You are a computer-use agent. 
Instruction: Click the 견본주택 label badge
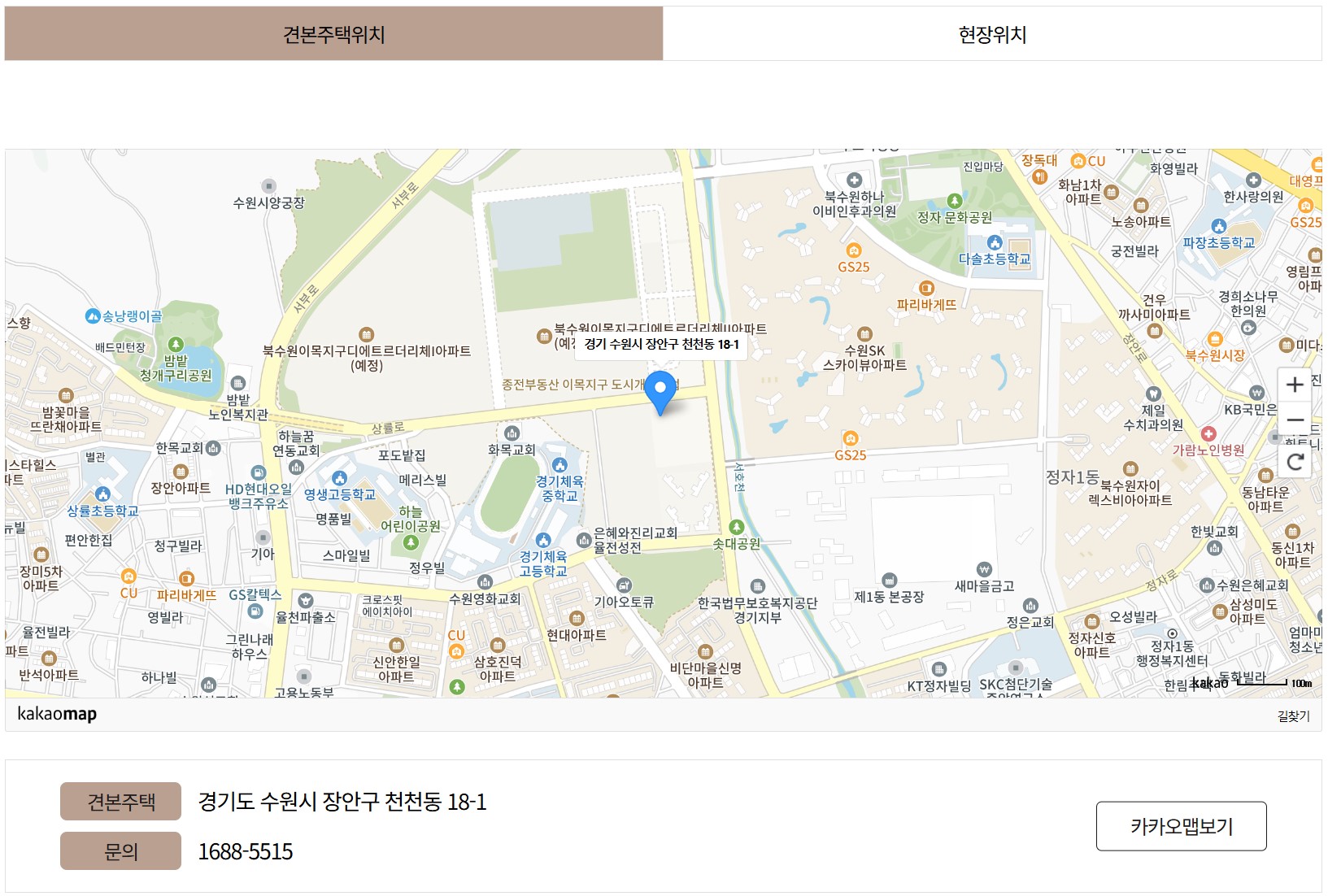[120, 802]
